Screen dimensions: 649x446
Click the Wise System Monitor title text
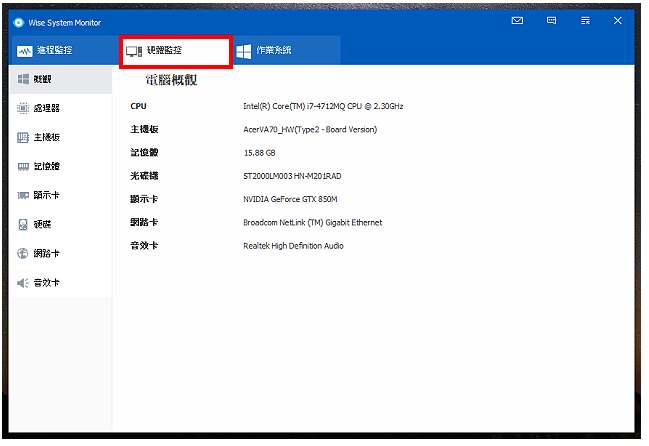click(65, 23)
